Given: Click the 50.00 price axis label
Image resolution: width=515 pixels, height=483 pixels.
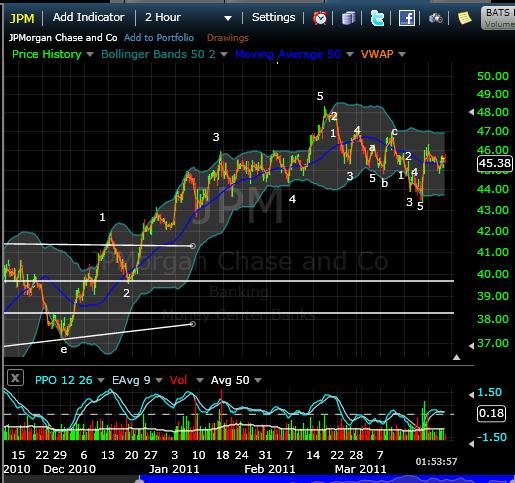Looking at the screenshot, I should point(493,76).
